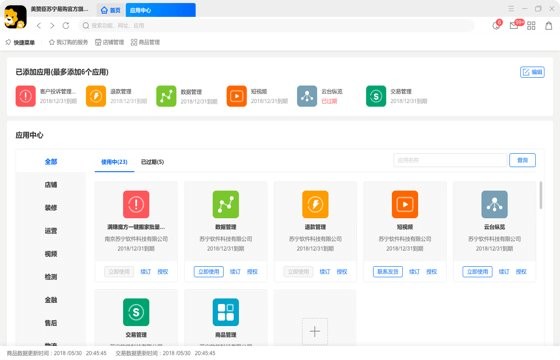This screenshot has height=360, width=560.
Task: Click the shopping bag icon
Action: pos(549,26)
